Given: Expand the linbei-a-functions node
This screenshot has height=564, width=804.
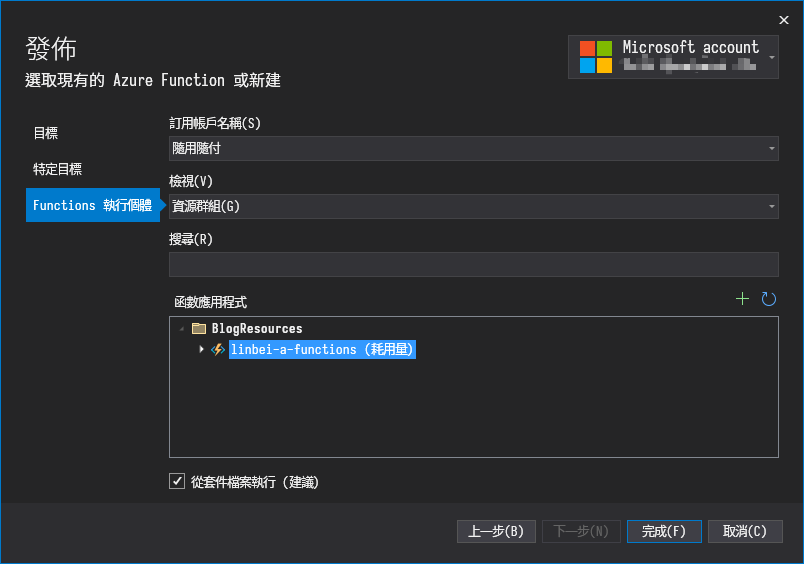Looking at the screenshot, I should coord(202,349).
